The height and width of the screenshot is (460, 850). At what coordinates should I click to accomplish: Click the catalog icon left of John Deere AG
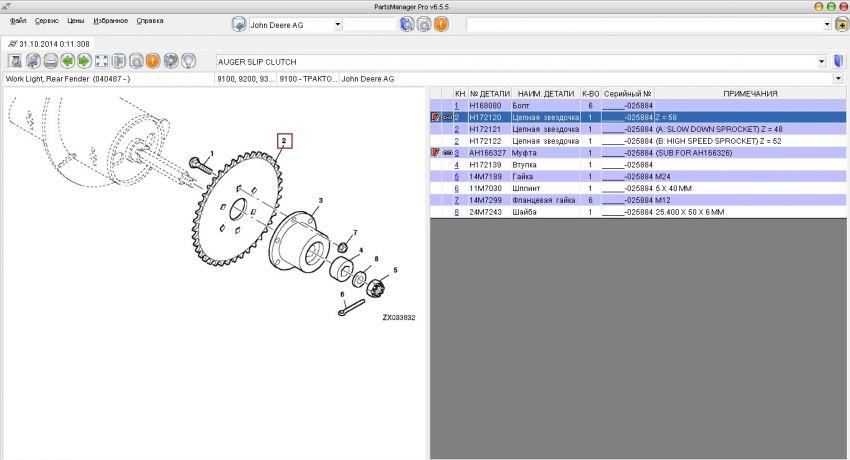tap(239, 24)
